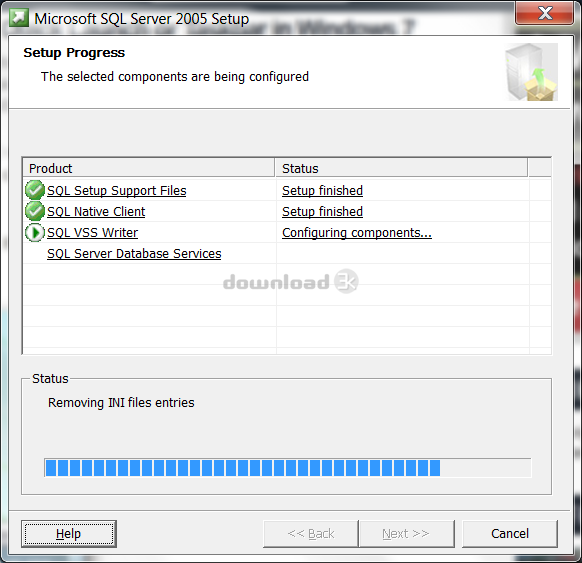
Task: Open the SQL Native Client link
Action: click(96, 212)
